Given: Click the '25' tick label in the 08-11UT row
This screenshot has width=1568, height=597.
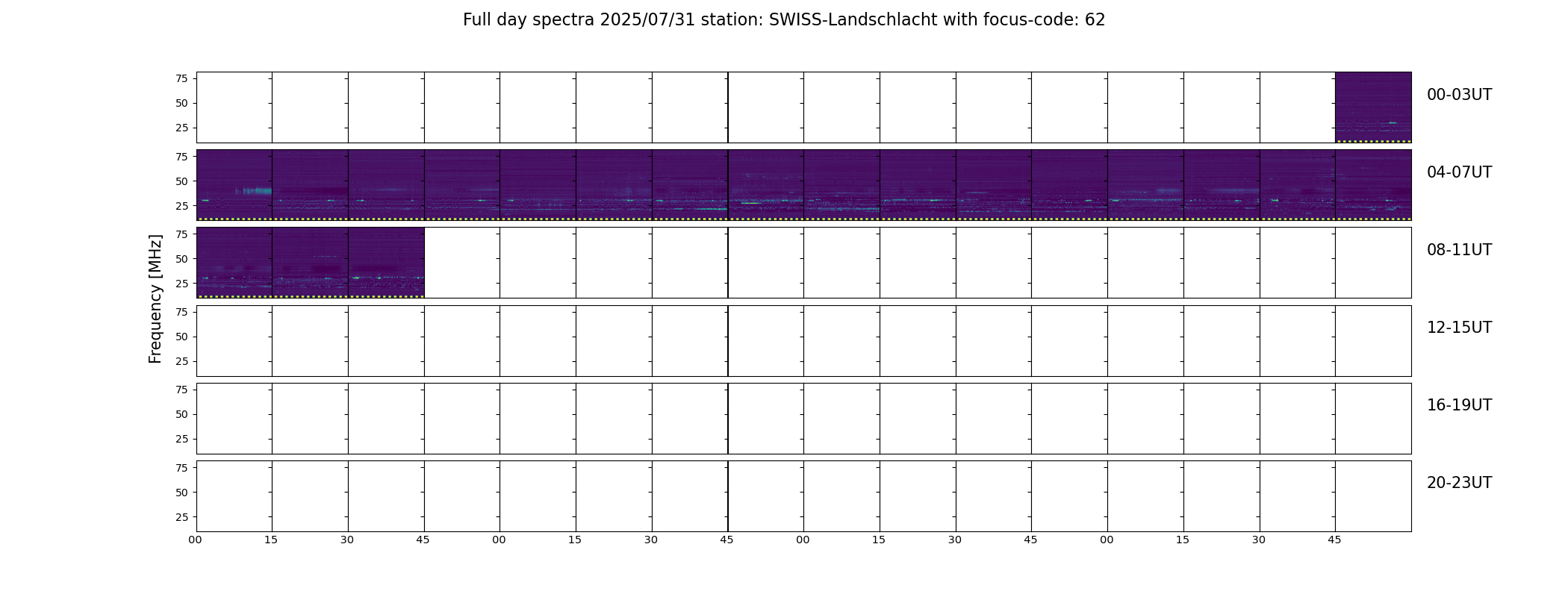Looking at the screenshot, I should 181,283.
